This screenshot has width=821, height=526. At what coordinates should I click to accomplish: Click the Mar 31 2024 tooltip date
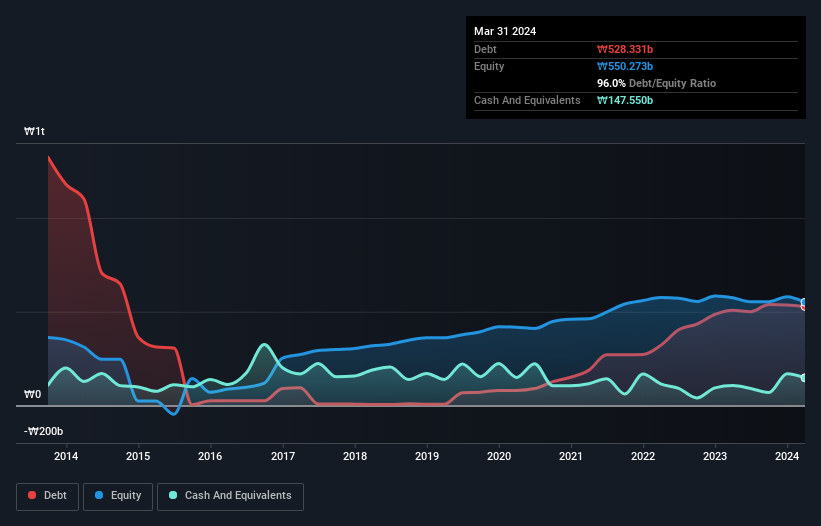click(505, 31)
